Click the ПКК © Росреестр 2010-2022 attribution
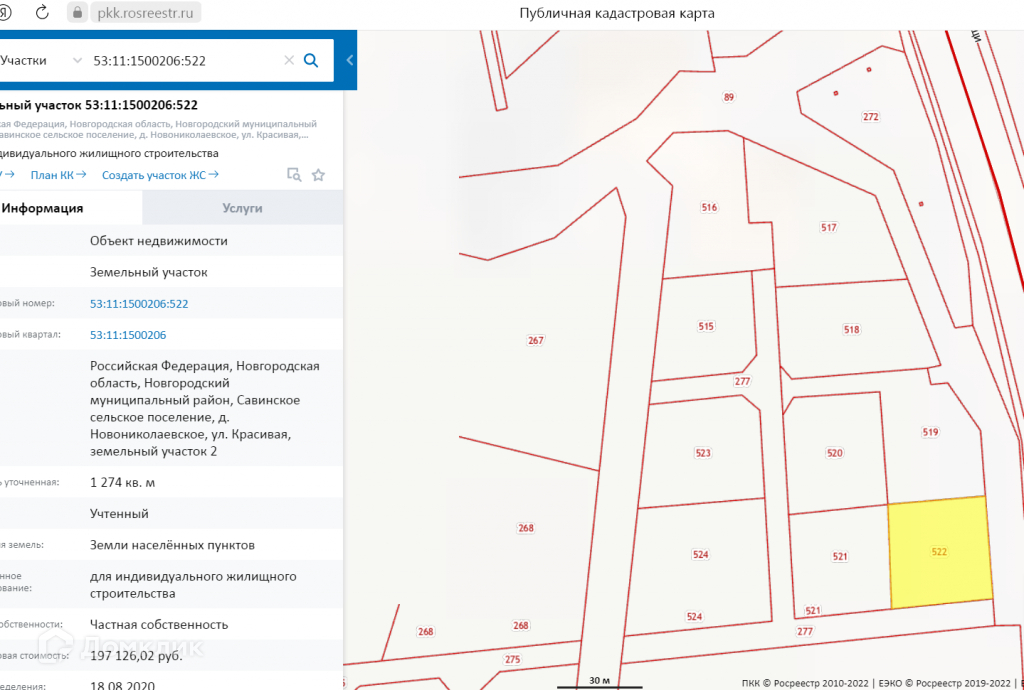The height and width of the screenshot is (690, 1024). (x=805, y=683)
